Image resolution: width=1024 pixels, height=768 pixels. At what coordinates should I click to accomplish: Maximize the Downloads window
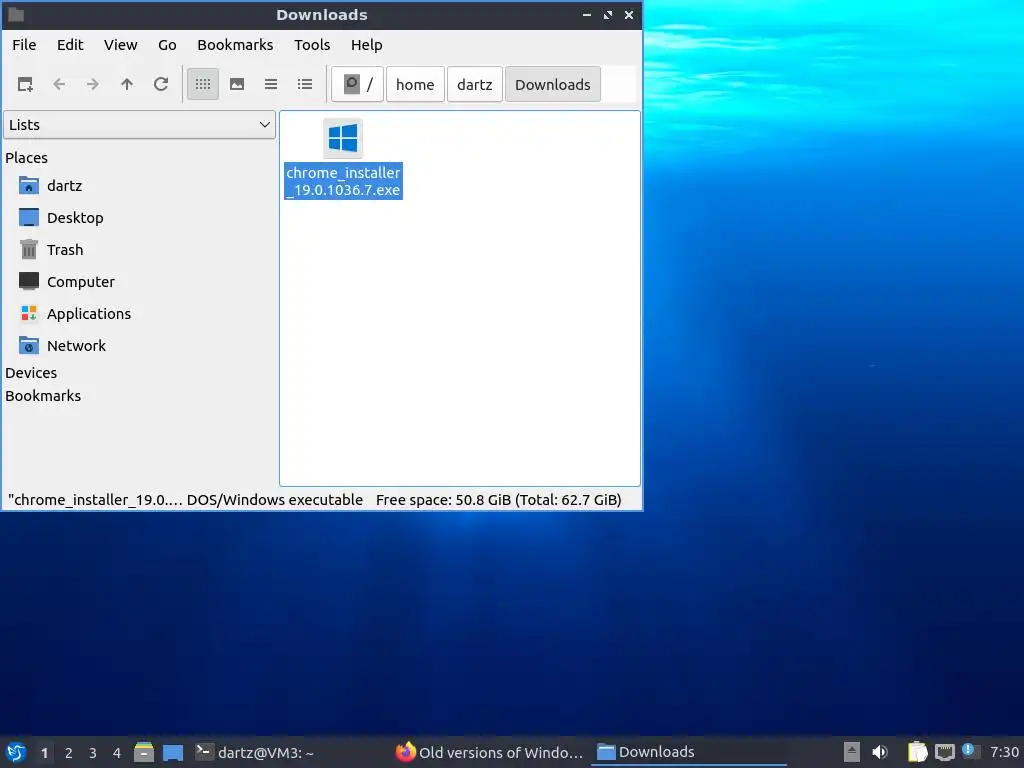click(x=608, y=15)
